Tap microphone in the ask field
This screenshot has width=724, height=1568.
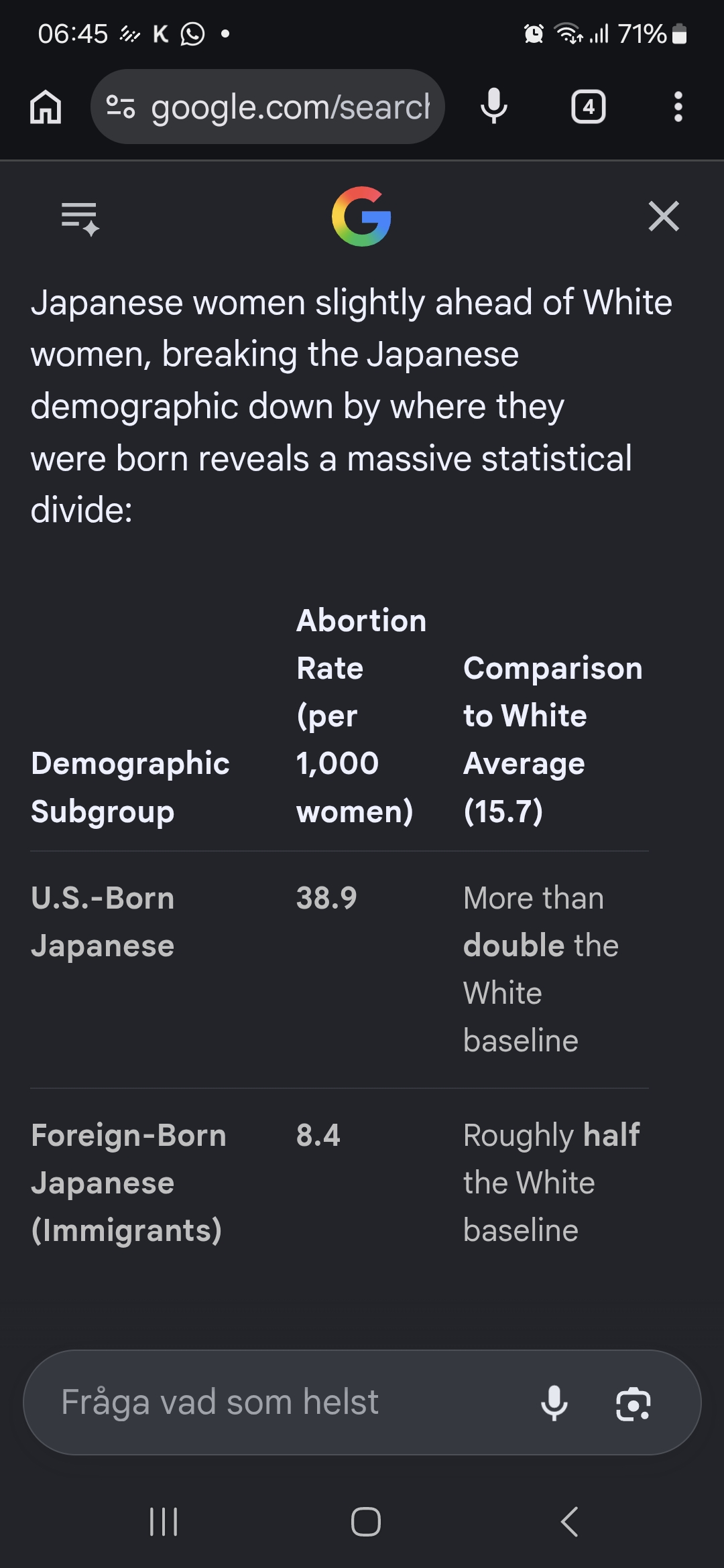click(554, 1403)
